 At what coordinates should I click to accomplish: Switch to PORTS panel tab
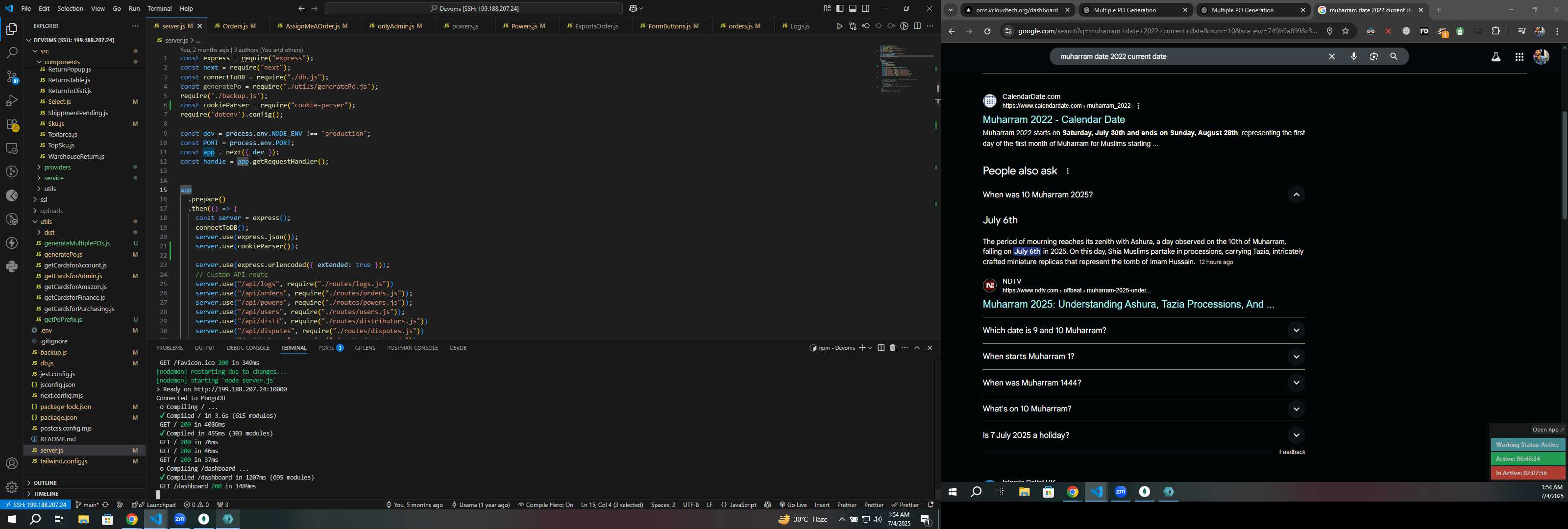click(x=331, y=348)
